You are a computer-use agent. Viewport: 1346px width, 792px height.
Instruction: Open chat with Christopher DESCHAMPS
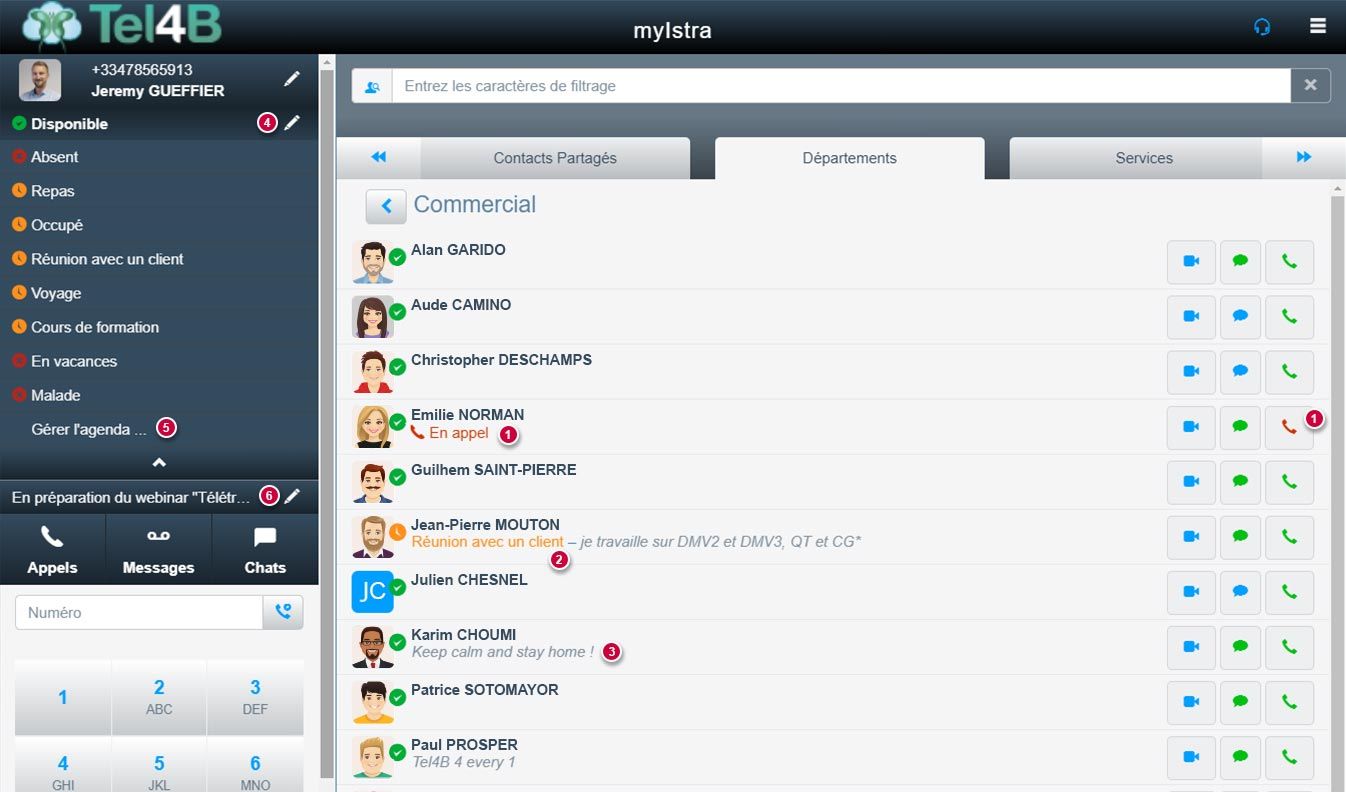click(1240, 372)
